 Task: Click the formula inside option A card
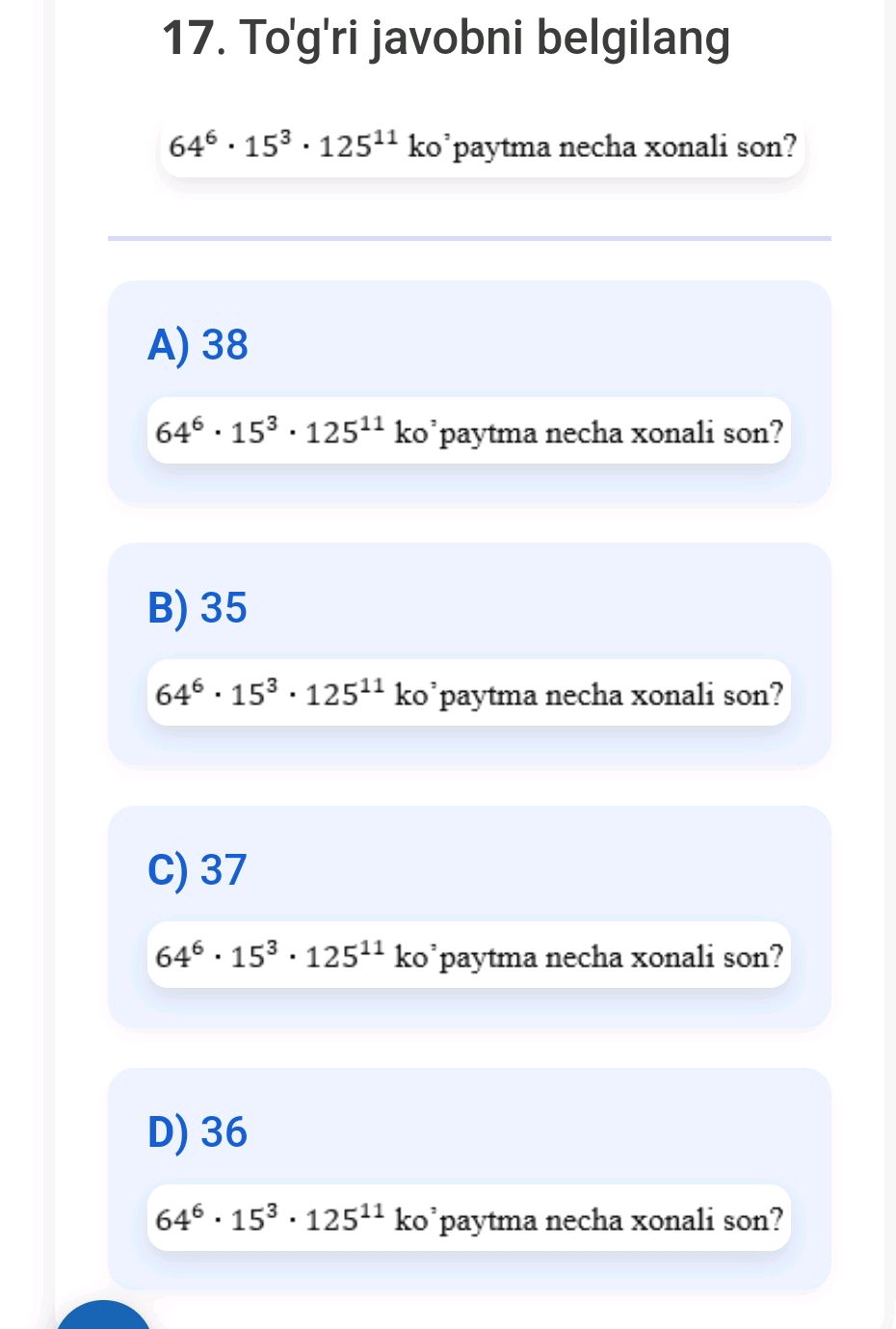(468, 432)
